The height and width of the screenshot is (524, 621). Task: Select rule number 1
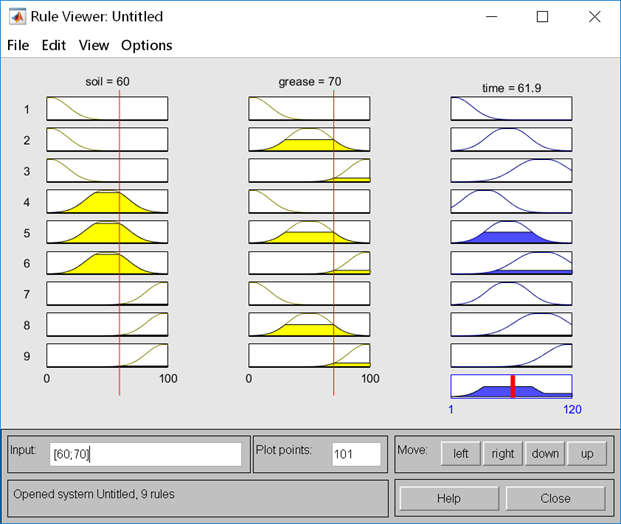click(x=27, y=109)
